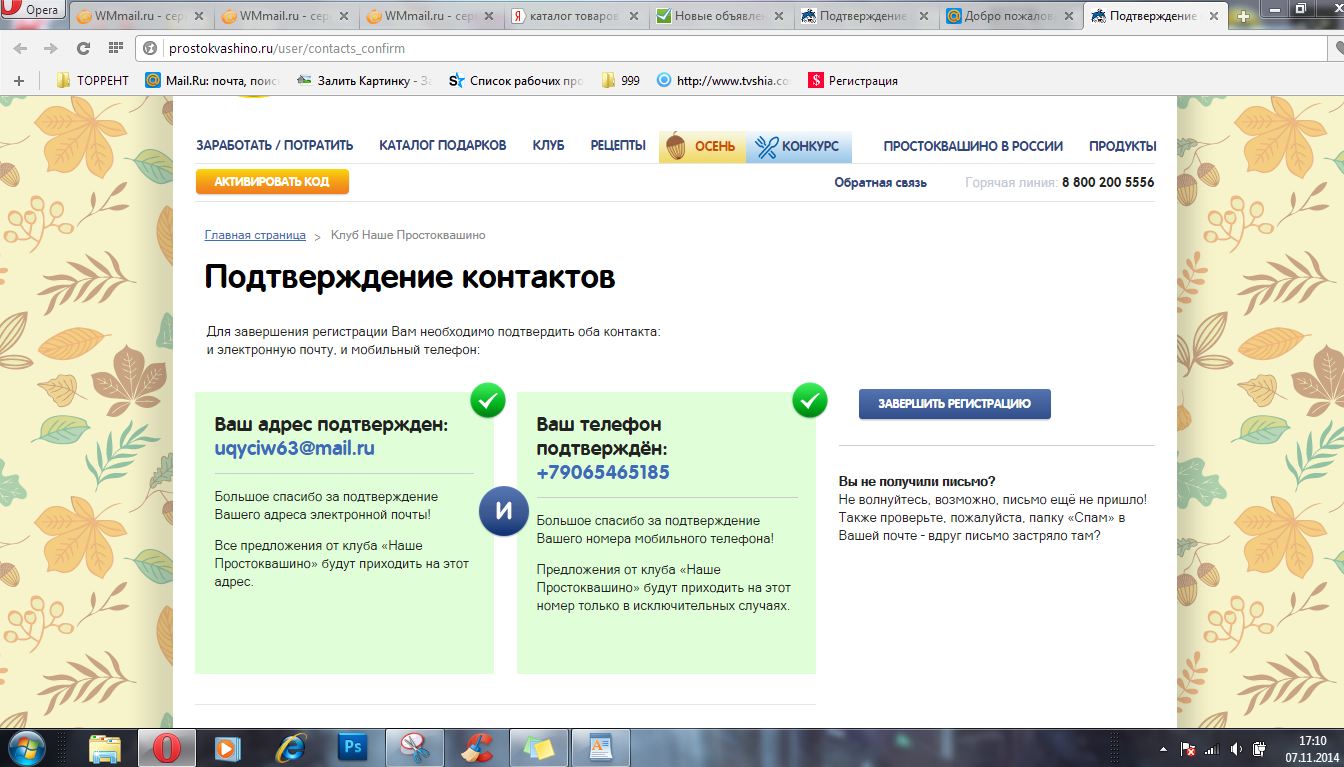Open the ТОРРЕНТ bookmark folder

[93, 81]
